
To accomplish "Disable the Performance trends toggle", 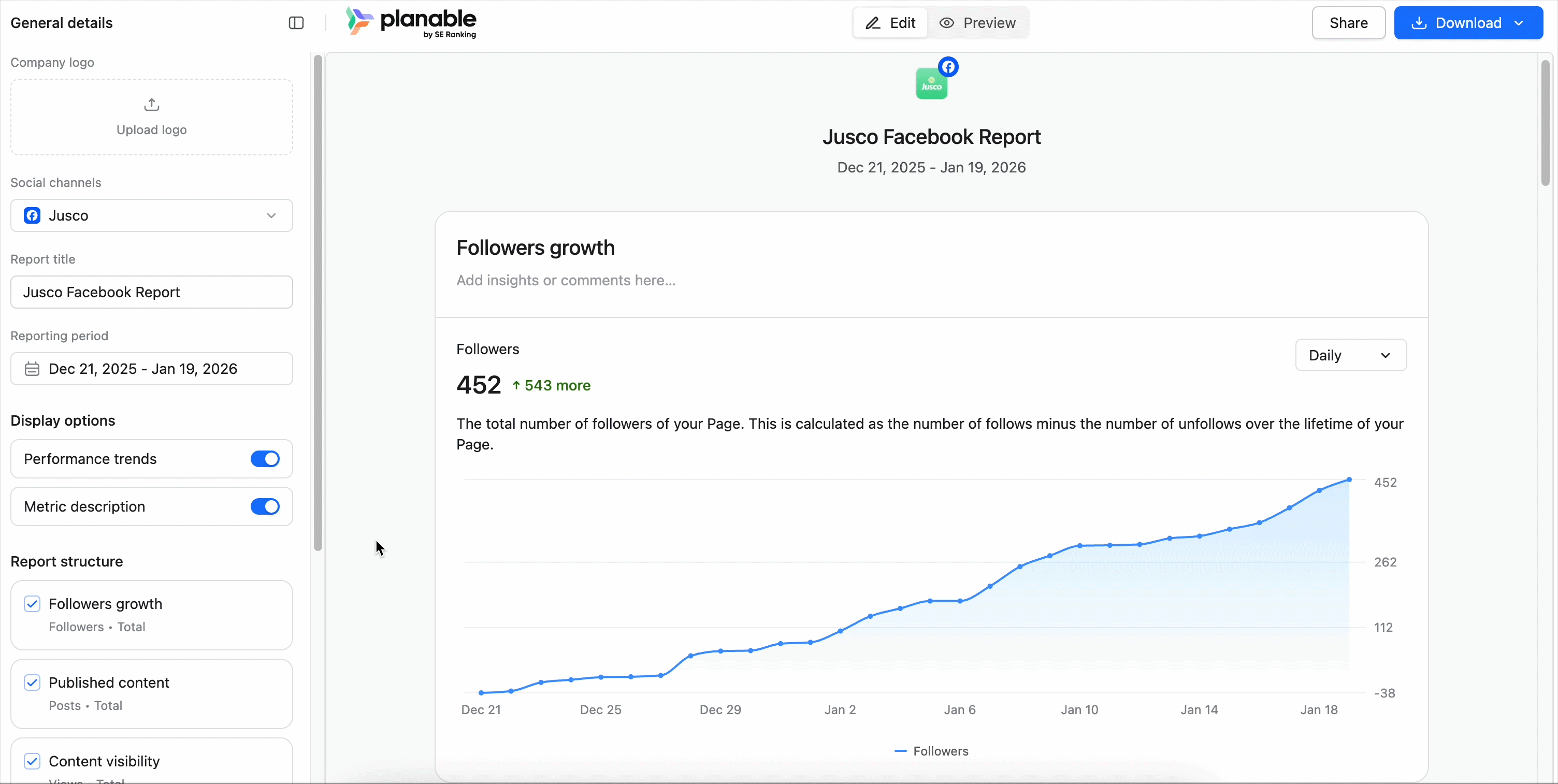I will (265, 459).
